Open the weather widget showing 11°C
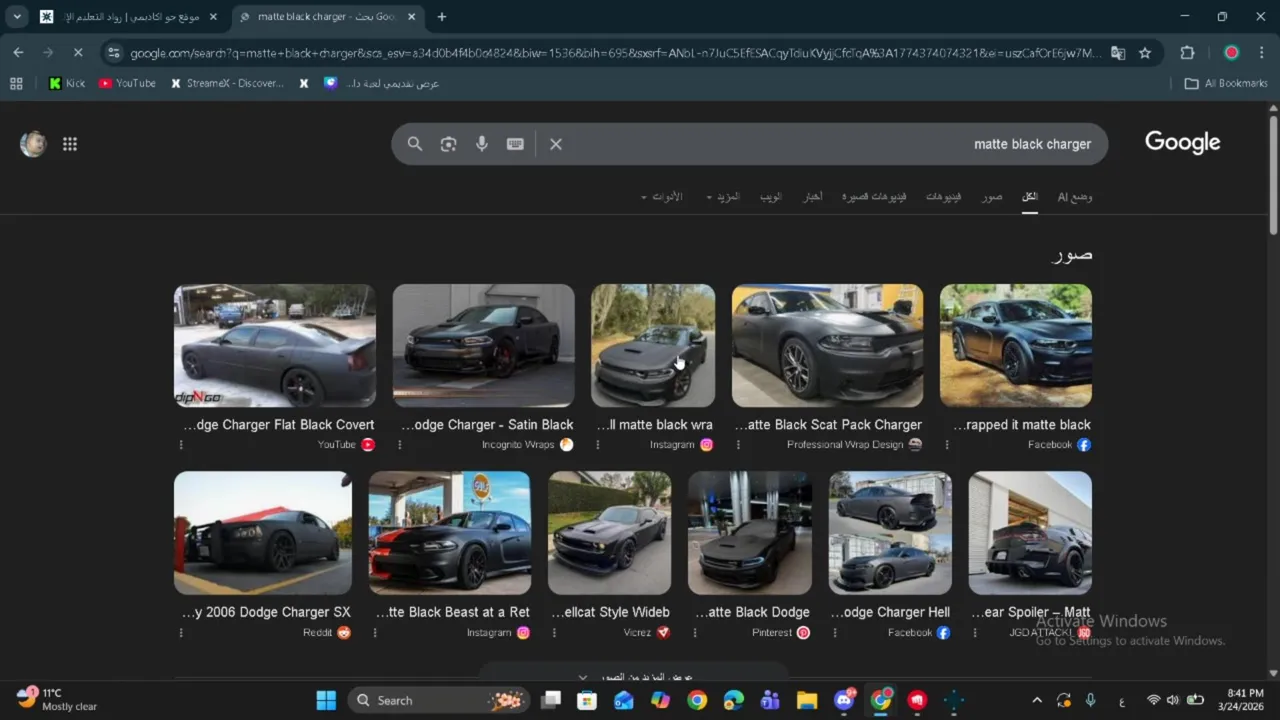Screen dimensions: 1280x720 coord(58,699)
